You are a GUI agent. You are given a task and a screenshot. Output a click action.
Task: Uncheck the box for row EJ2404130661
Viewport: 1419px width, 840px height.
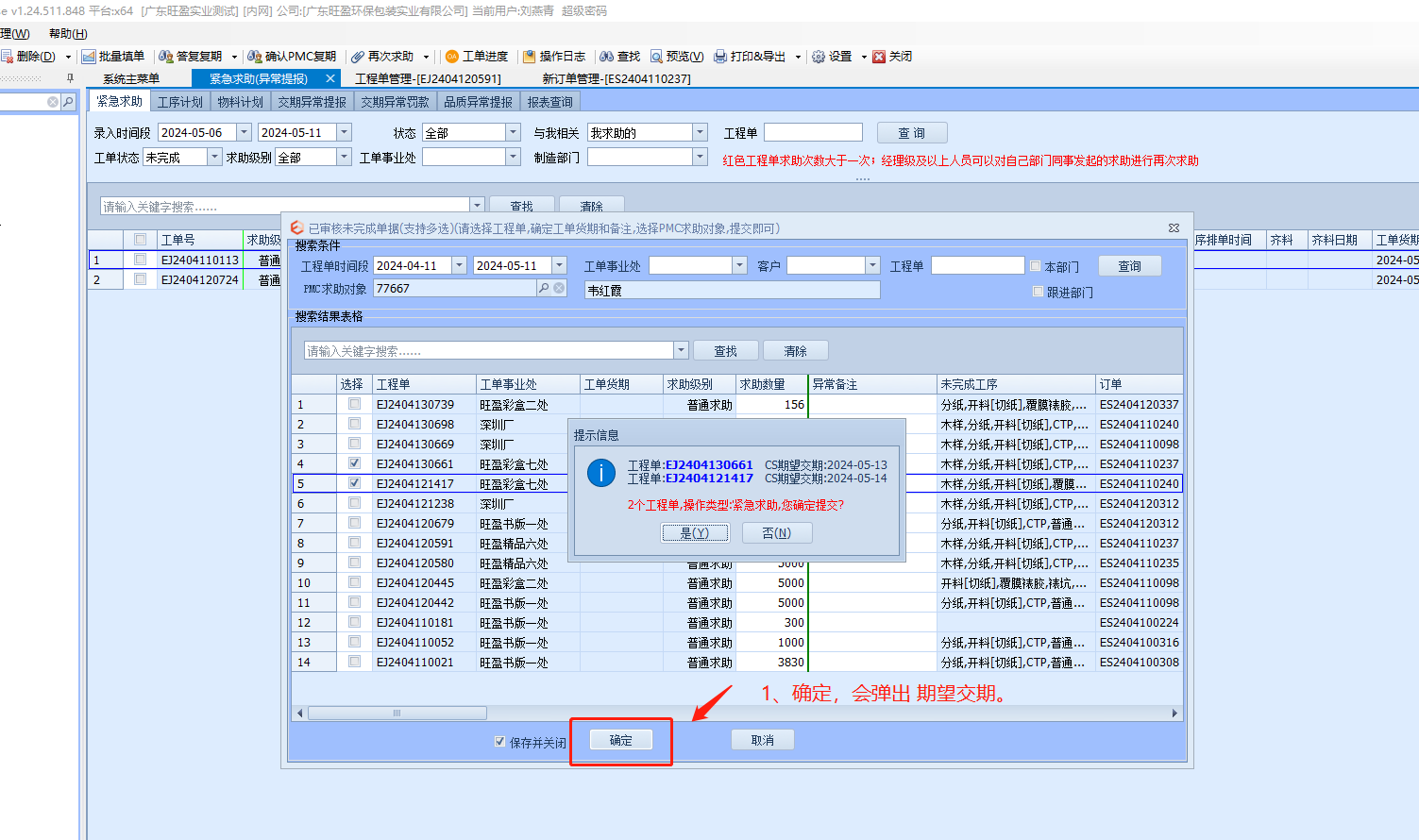pyautogui.click(x=354, y=463)
